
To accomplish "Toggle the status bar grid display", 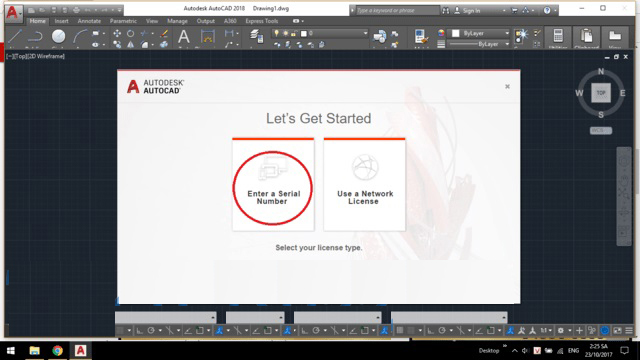I will tap(400, 330).
